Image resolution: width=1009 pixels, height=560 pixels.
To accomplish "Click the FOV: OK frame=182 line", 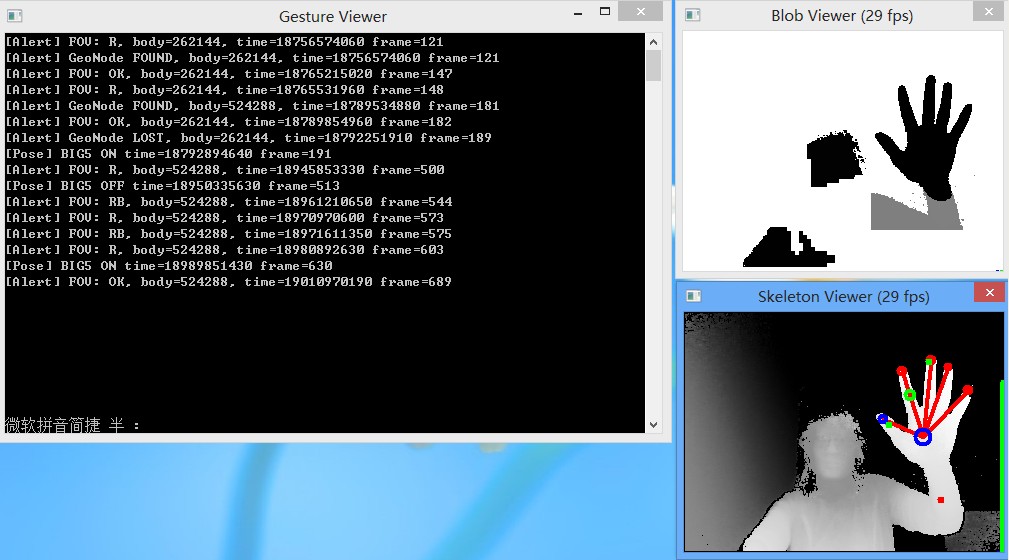I will point(228,122).
